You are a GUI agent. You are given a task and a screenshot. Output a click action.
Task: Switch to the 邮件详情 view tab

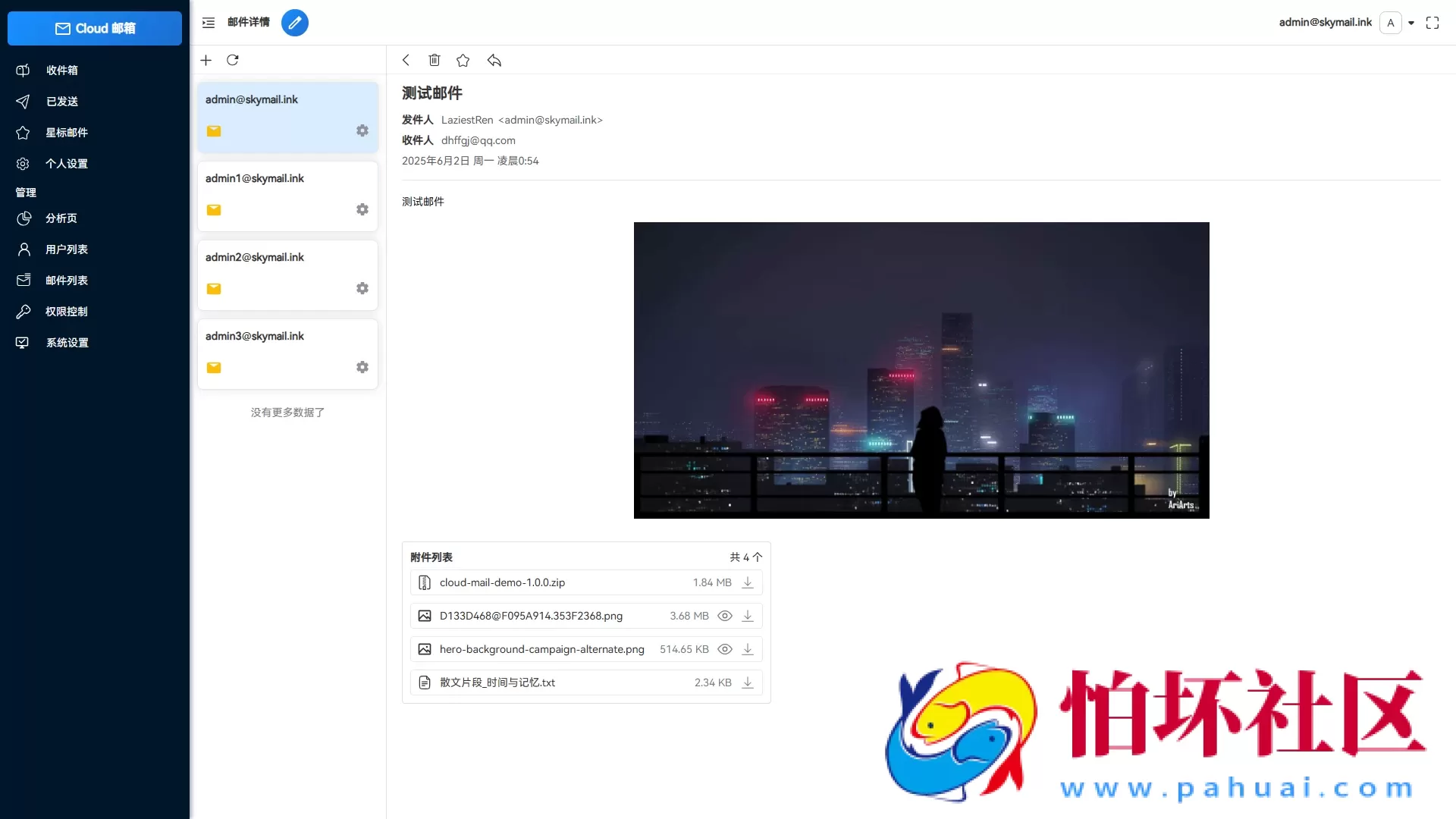point(249,23)
